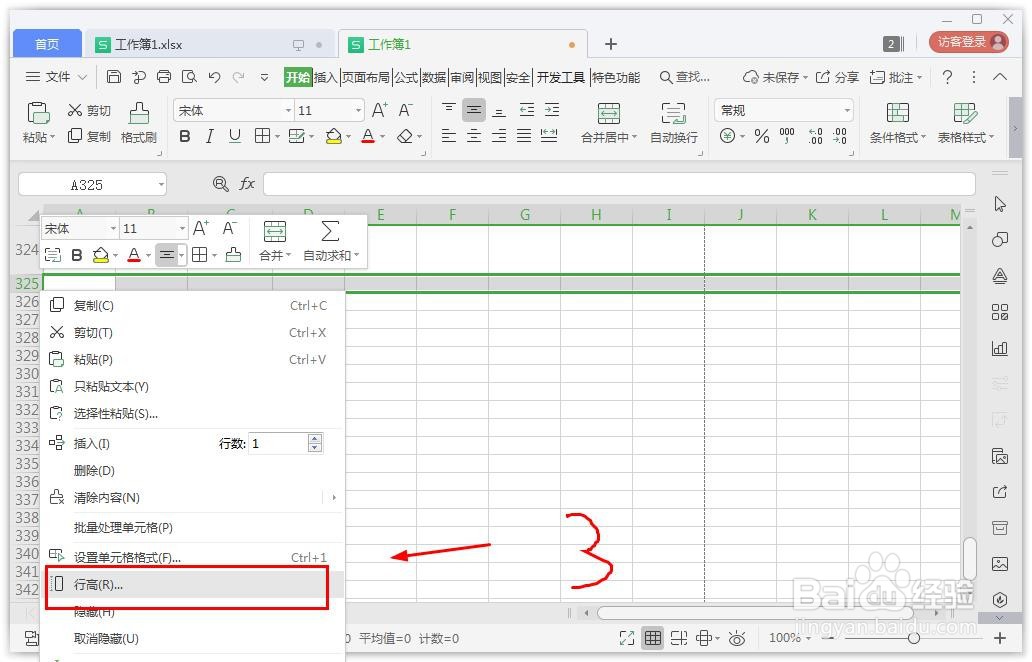This screenshot has width=1032, height=662.
Task: Click the column H header
Action: point(596,215)
